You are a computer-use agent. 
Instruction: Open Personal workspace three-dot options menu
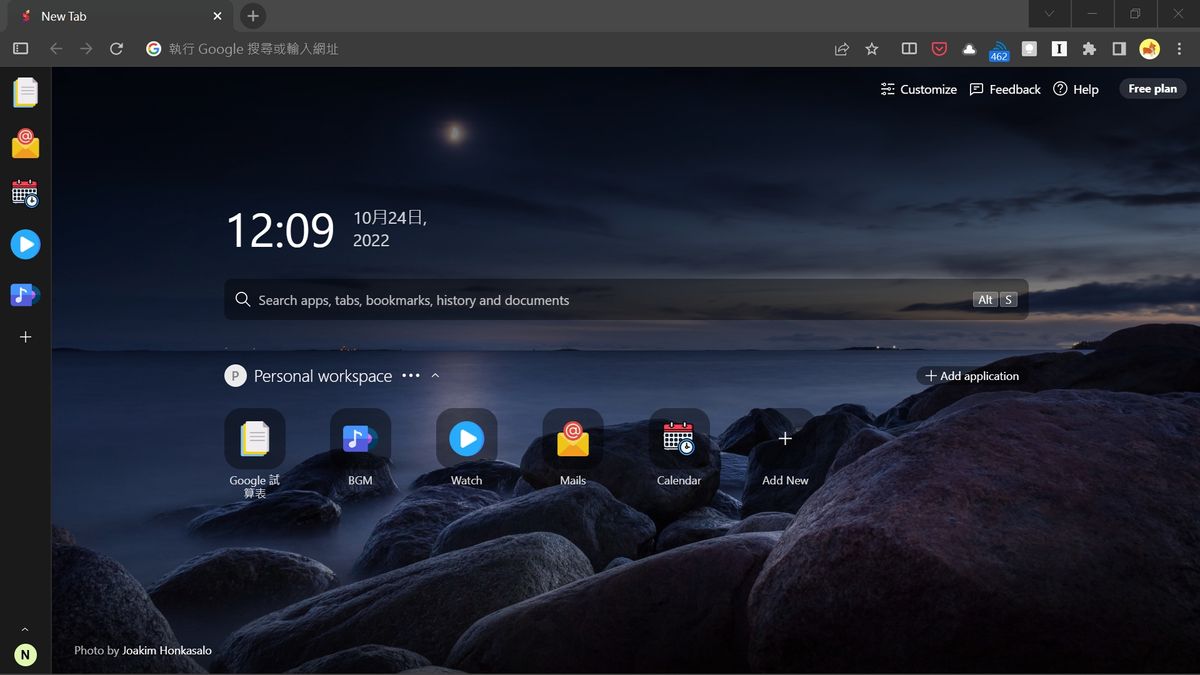point(411,376)
